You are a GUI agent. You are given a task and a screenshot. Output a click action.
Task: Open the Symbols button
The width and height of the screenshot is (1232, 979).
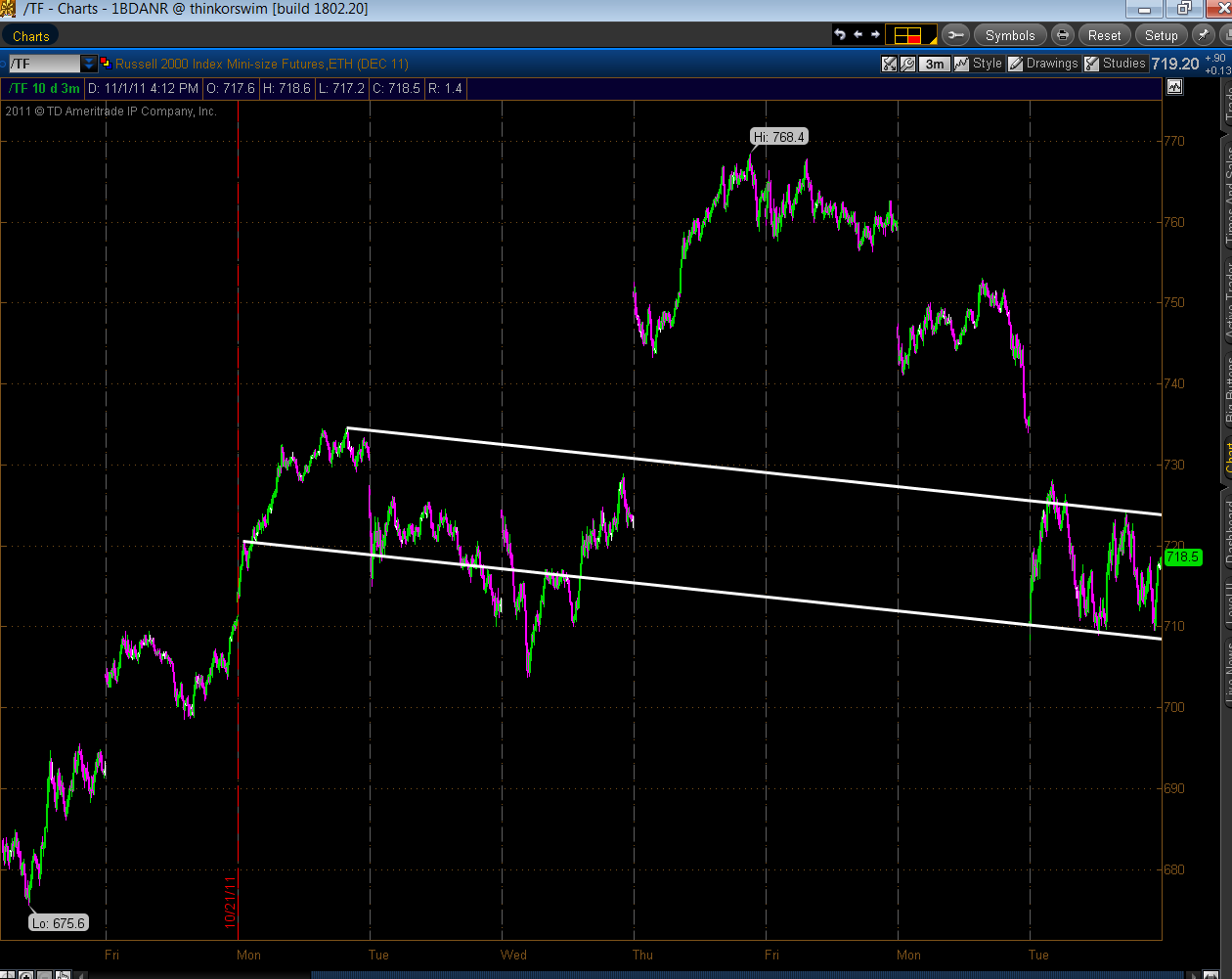coord(1010,35)
